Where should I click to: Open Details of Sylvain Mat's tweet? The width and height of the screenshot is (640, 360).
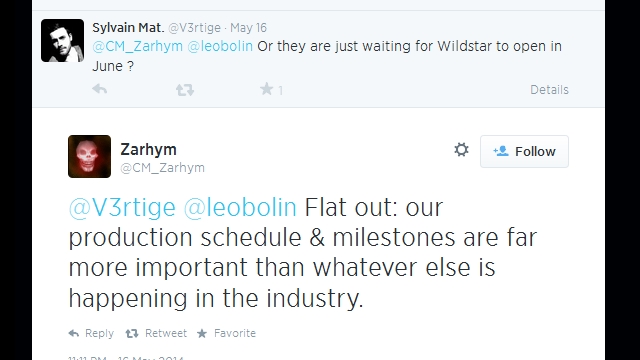click(x=549, y=90)
